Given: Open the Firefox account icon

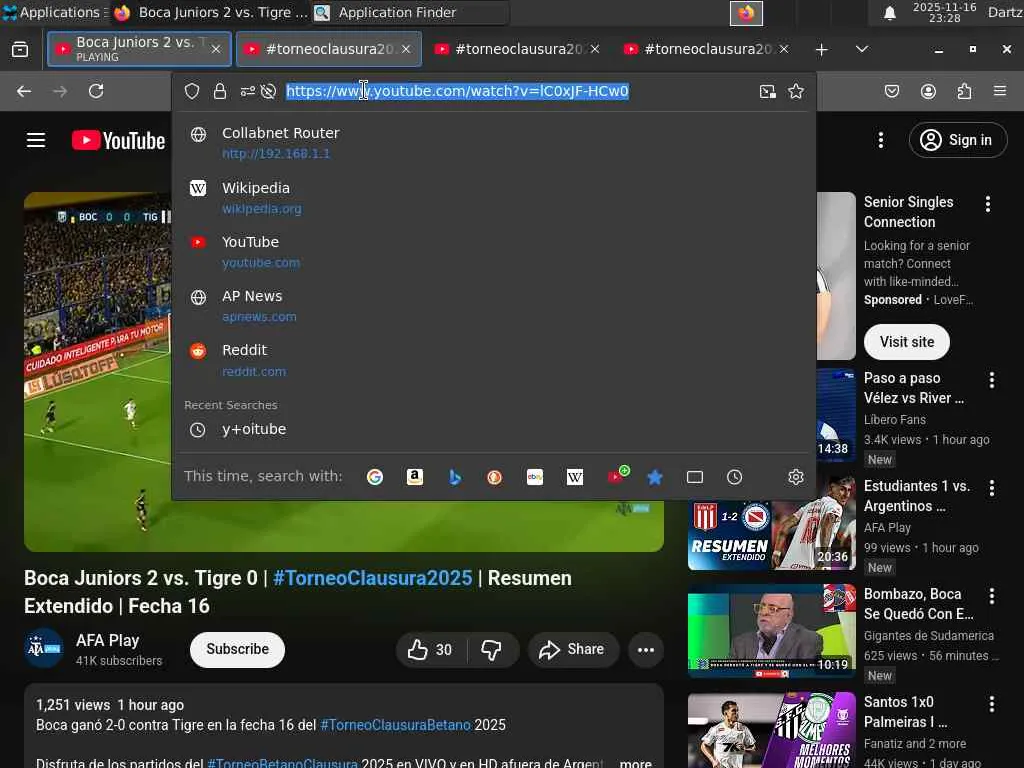Looking at the screenshot, I should pos(928,91).
